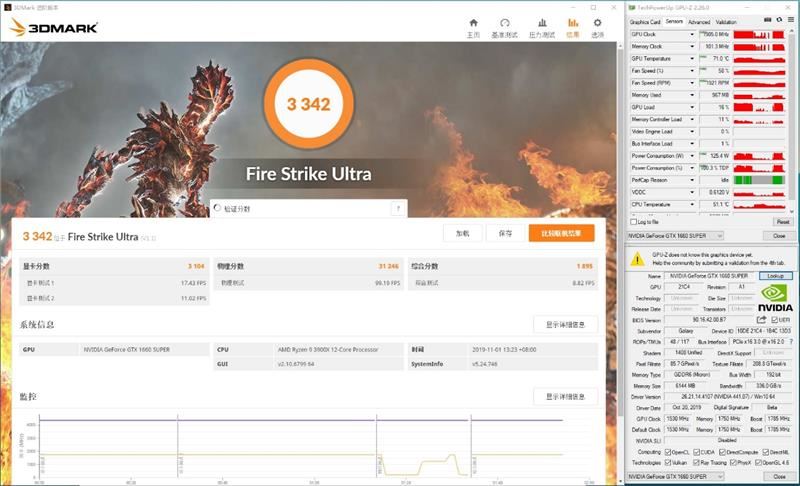Open the VDDC sensor dropdown arrow
The width and height of the screenshot is (800, 486).
pyautogui.click(x=692, y=192)
